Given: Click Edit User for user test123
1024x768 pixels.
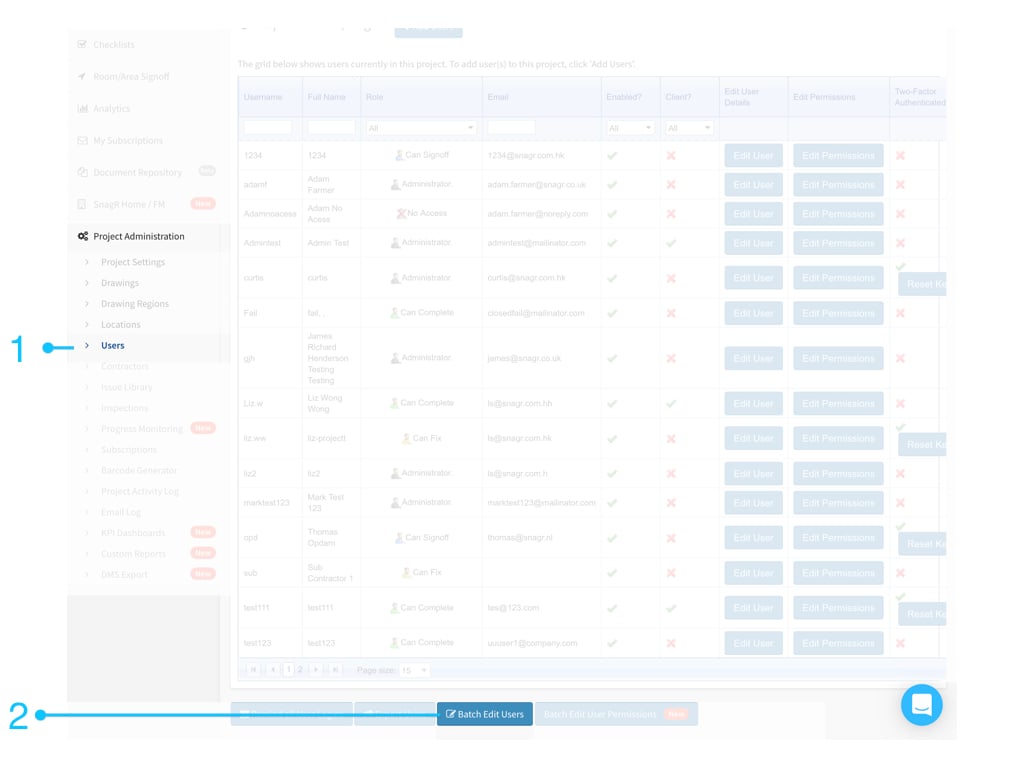Looking at the screenshot, I should (753, 643).
